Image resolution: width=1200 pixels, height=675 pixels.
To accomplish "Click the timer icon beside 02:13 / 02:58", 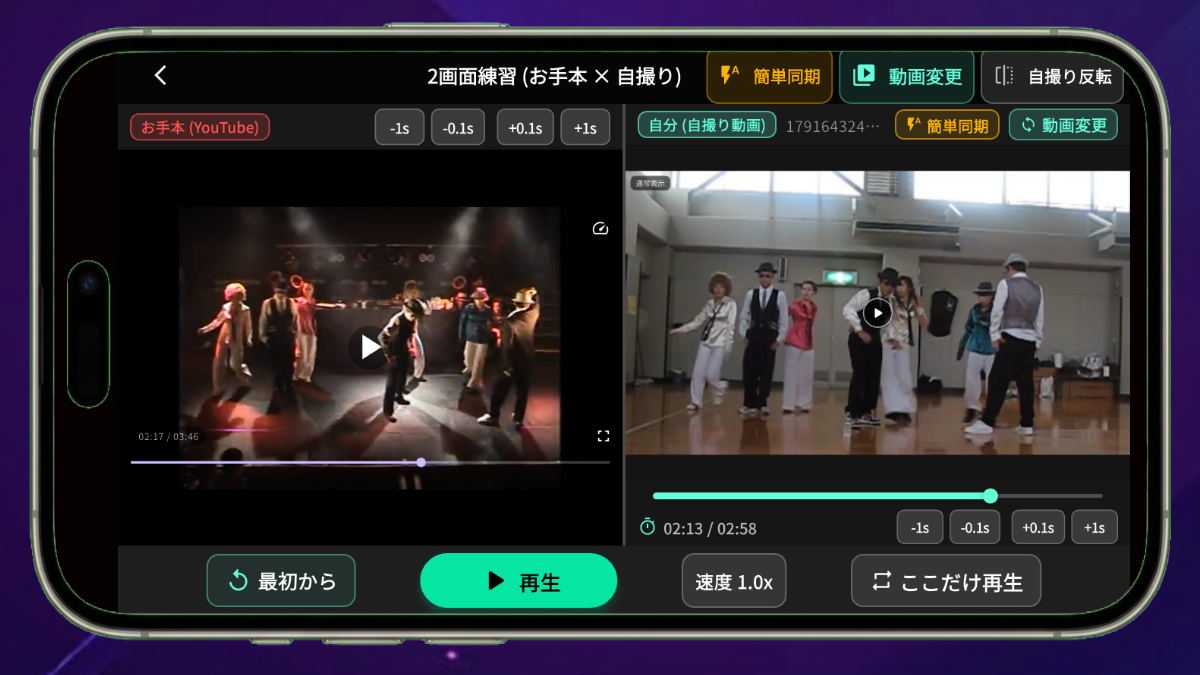I will (x=647, y=527).
